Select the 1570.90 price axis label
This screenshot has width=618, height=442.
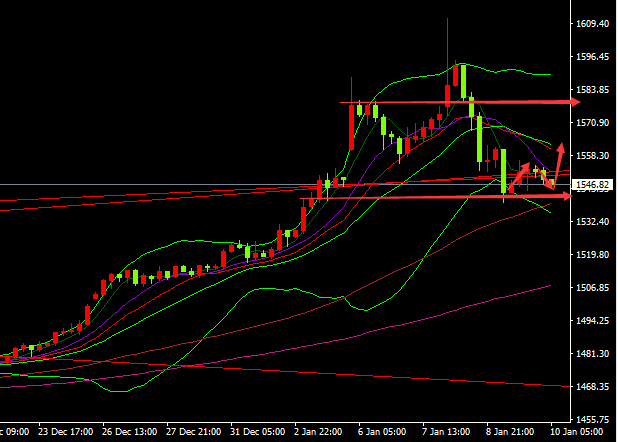tap(594, 123)
